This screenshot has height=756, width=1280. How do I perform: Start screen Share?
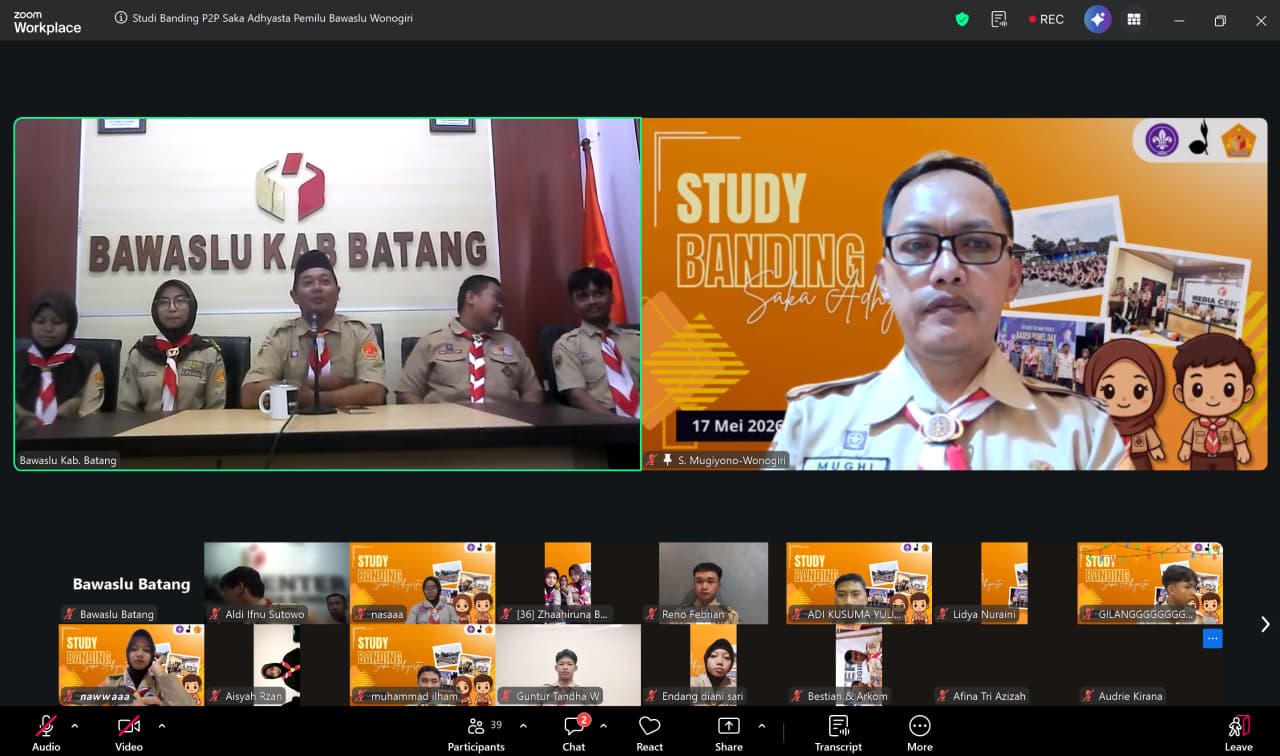(x=729, y=732)
